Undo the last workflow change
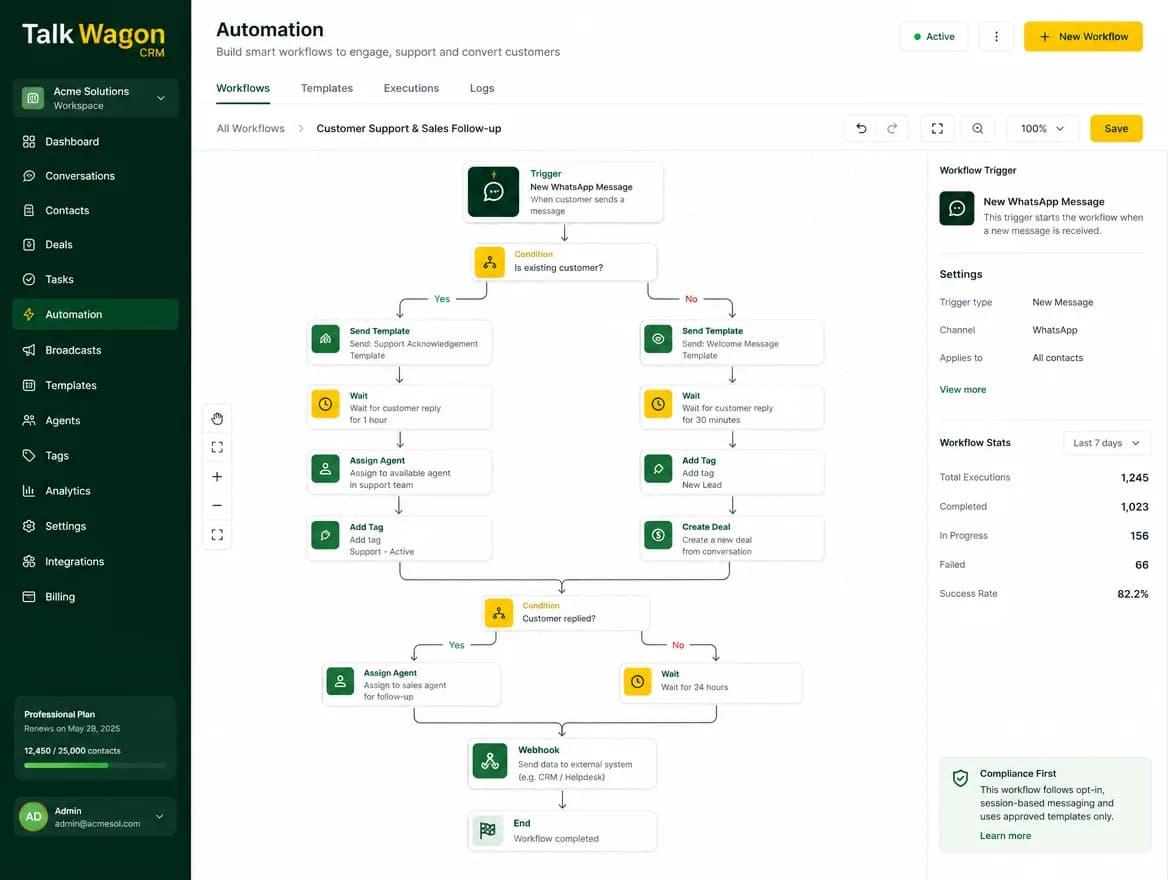Viewport: 1168px width, 880px height. pyautogui.click(x=861, y=128)
